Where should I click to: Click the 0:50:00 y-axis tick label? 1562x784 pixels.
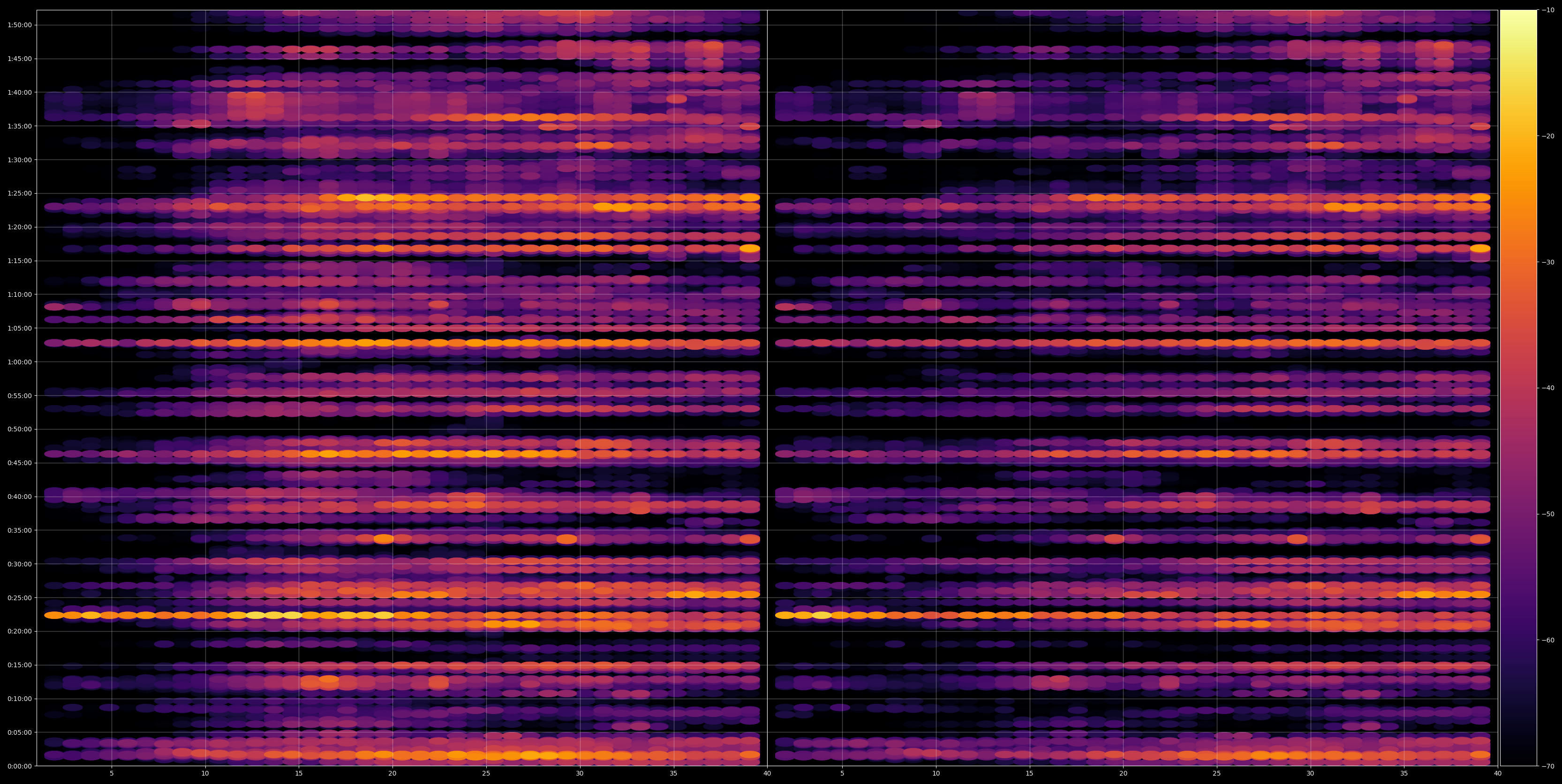click(x=19, y=430)
